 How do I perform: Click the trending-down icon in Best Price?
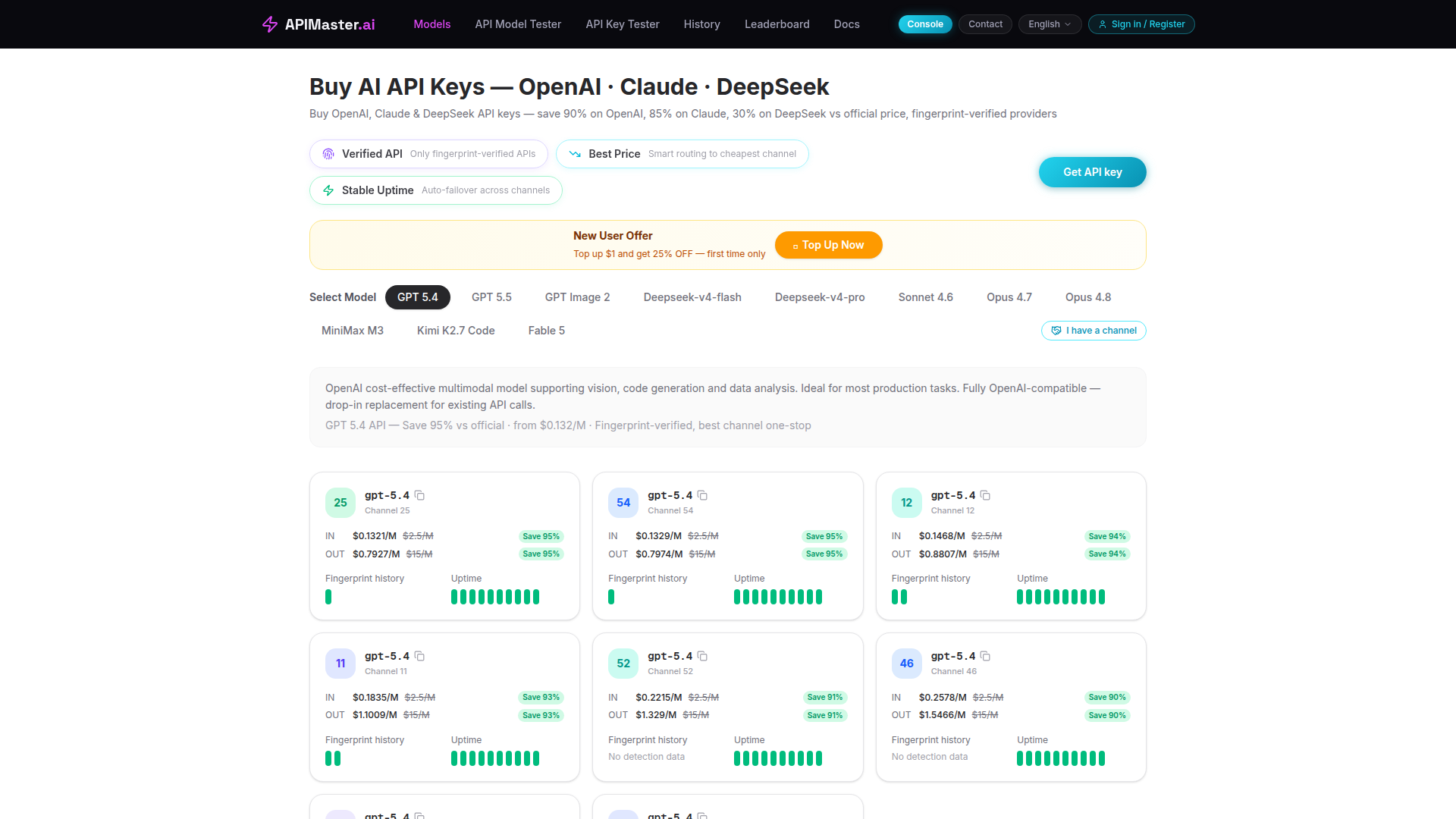(x=575, y=154)
